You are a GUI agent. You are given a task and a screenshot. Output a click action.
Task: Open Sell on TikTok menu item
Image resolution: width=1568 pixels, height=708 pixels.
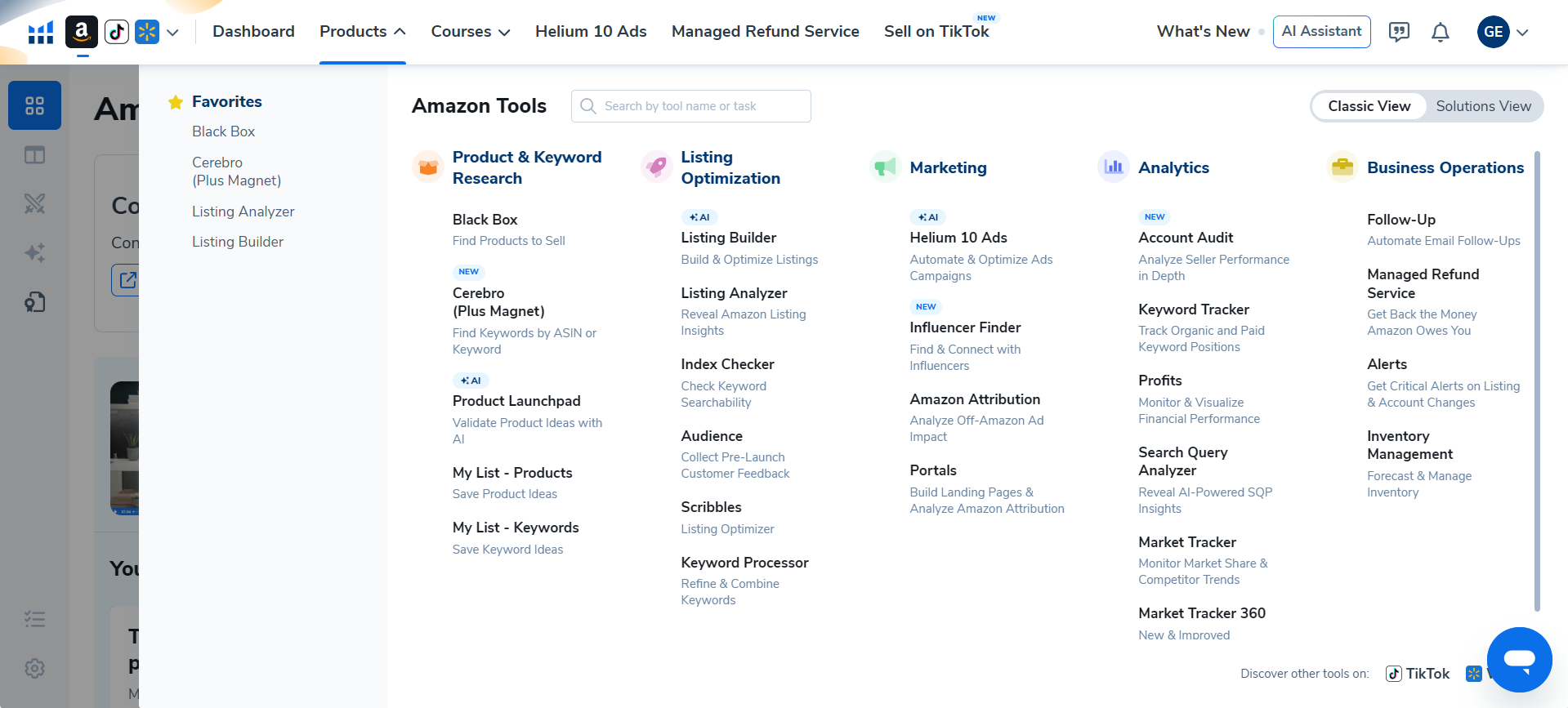pyautogui.click(x=936, y=31)
